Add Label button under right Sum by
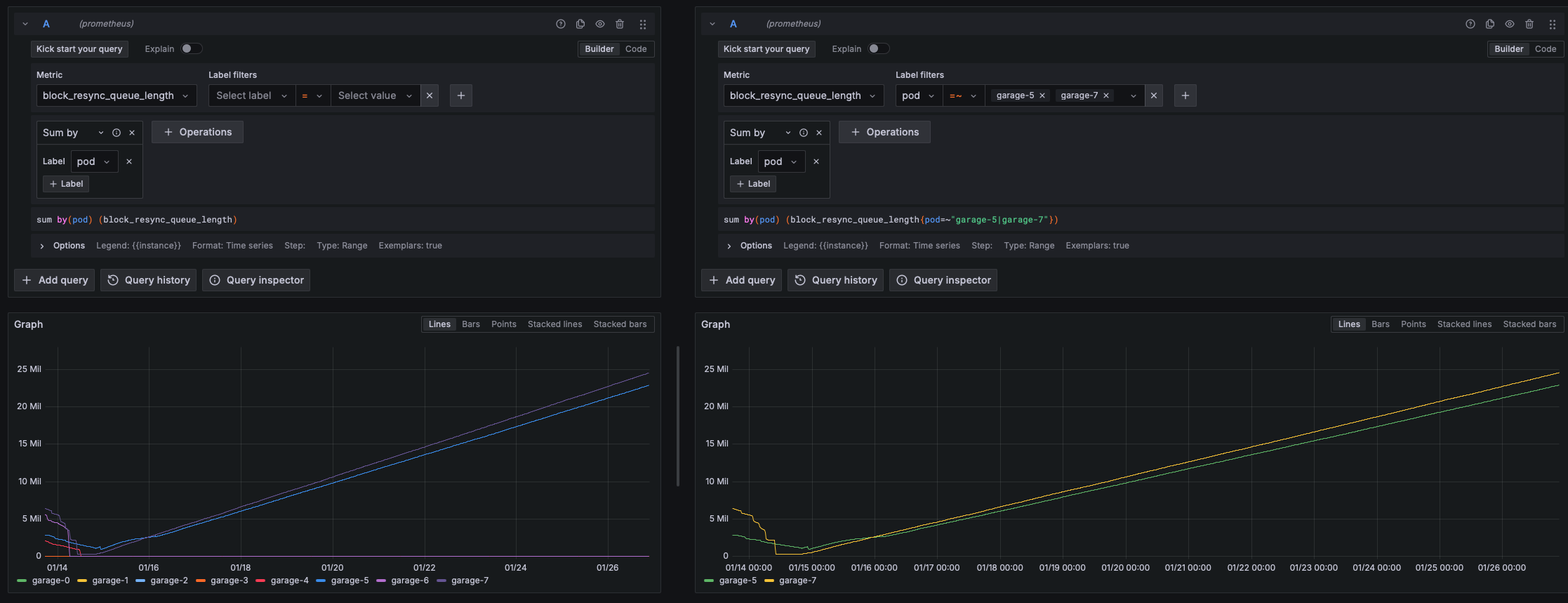Screen dimensions: 1568x603 click(x=753, y=184)
